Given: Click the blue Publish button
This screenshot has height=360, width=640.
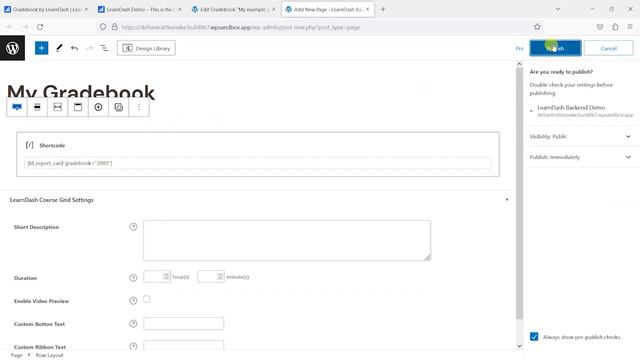Looking at the screenshot, I should pos(555,48).
